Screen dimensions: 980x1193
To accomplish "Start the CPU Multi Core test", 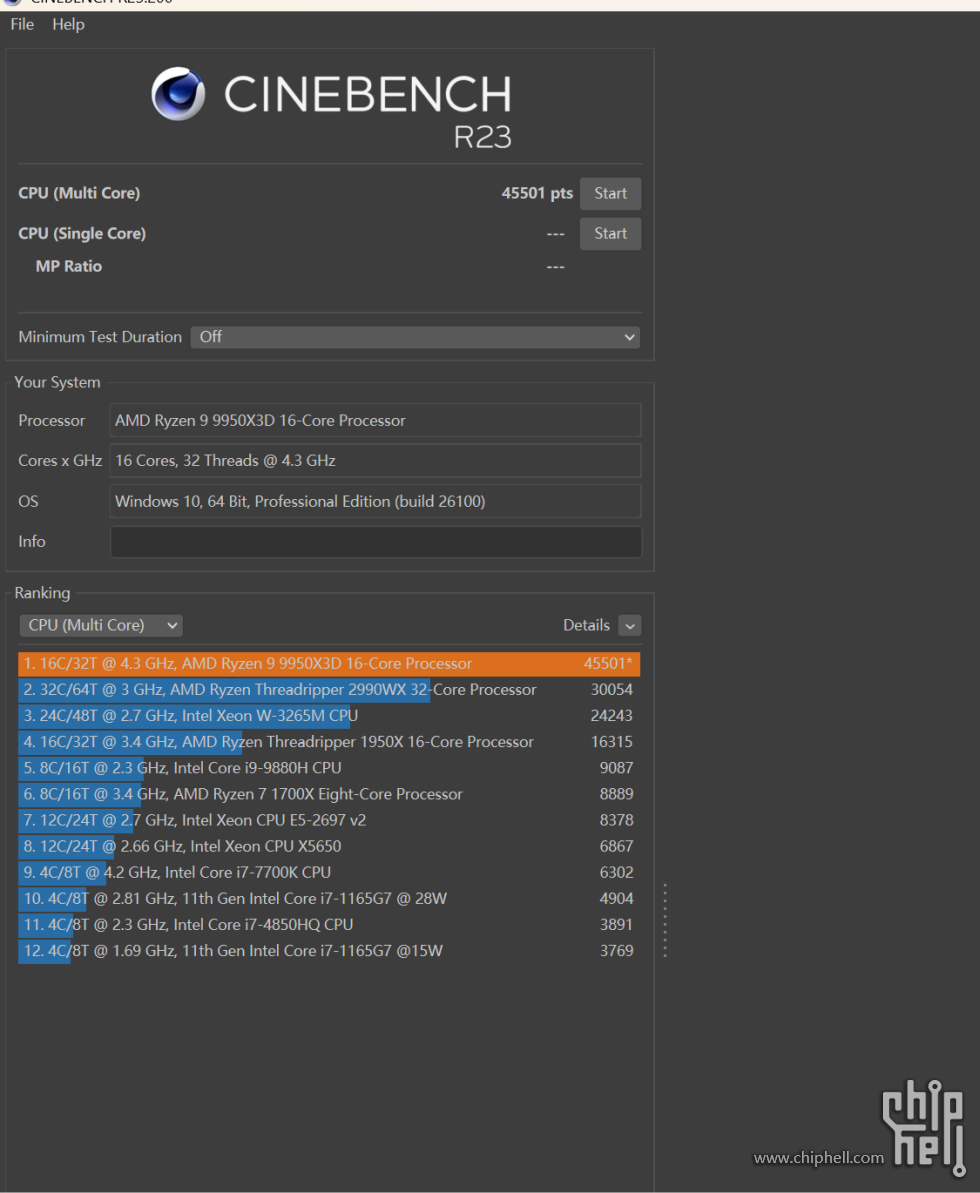I will (610, 193).
